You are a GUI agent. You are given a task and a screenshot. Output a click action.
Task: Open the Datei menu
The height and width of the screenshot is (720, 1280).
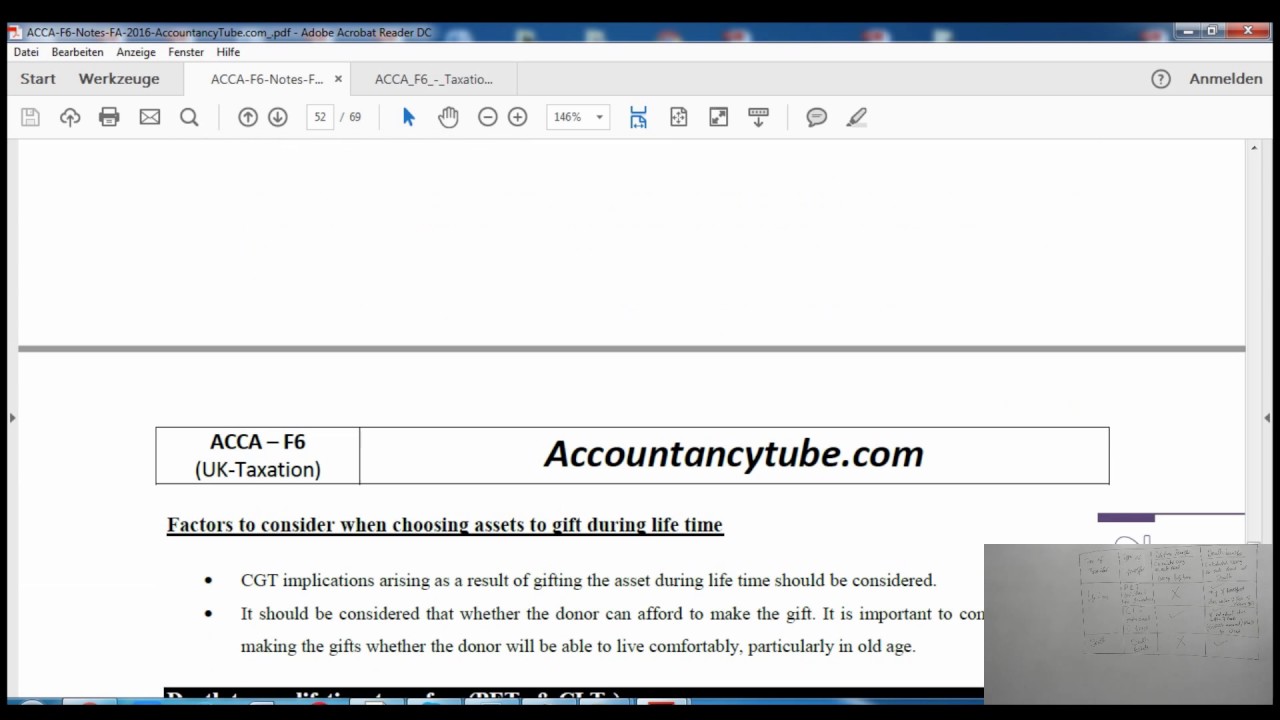coord(26,52)
